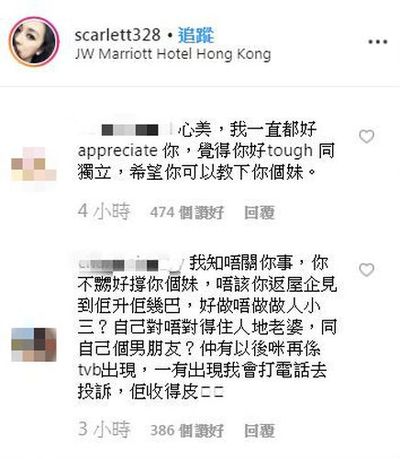This screenshot has height=459, width=400.
Task: Open the three-dot more options menu
Action: tap(378, 42)
